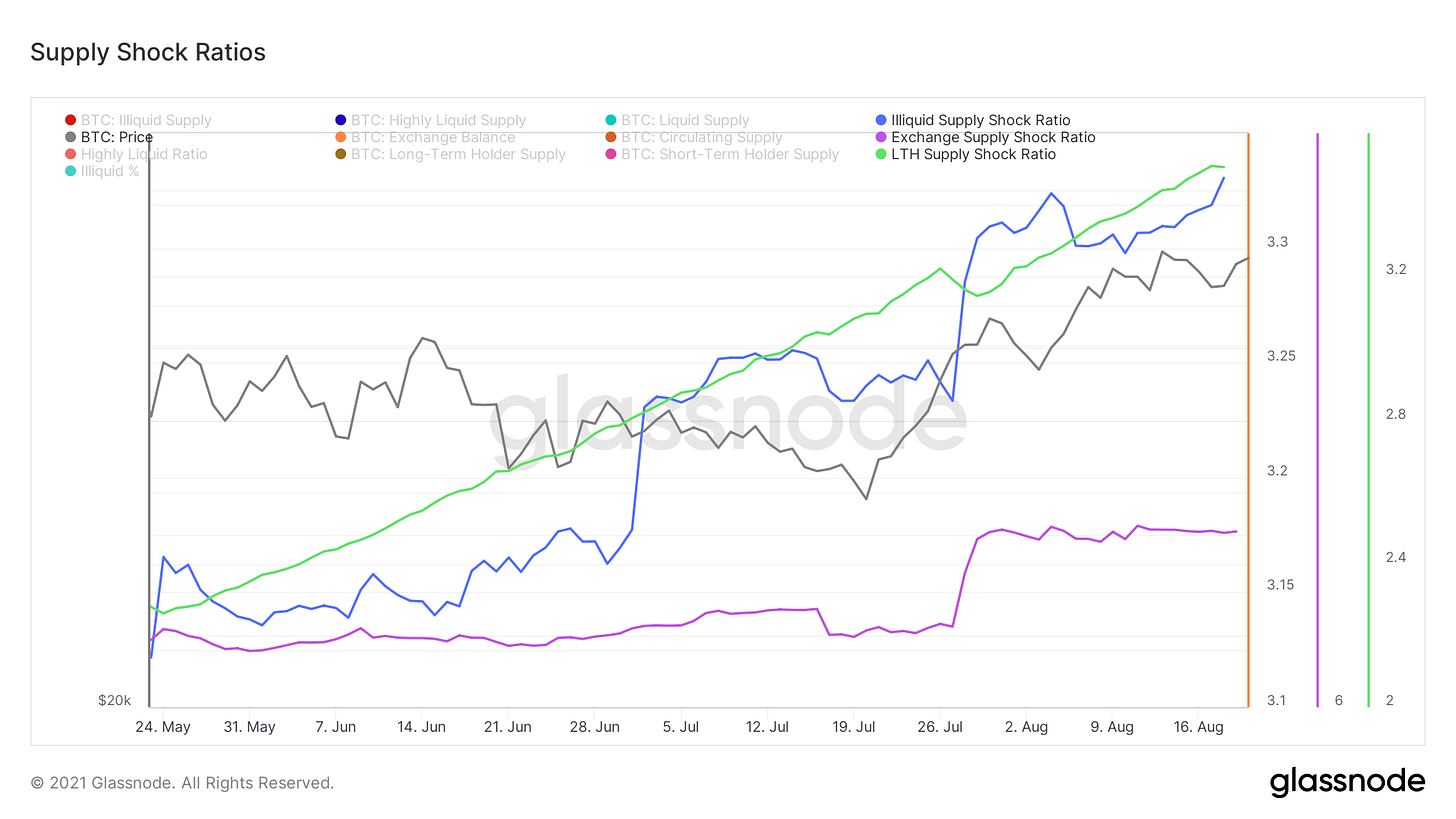Show BTC: Exchange Balance series
1456x819 pixels.
[x=425, y=137]
